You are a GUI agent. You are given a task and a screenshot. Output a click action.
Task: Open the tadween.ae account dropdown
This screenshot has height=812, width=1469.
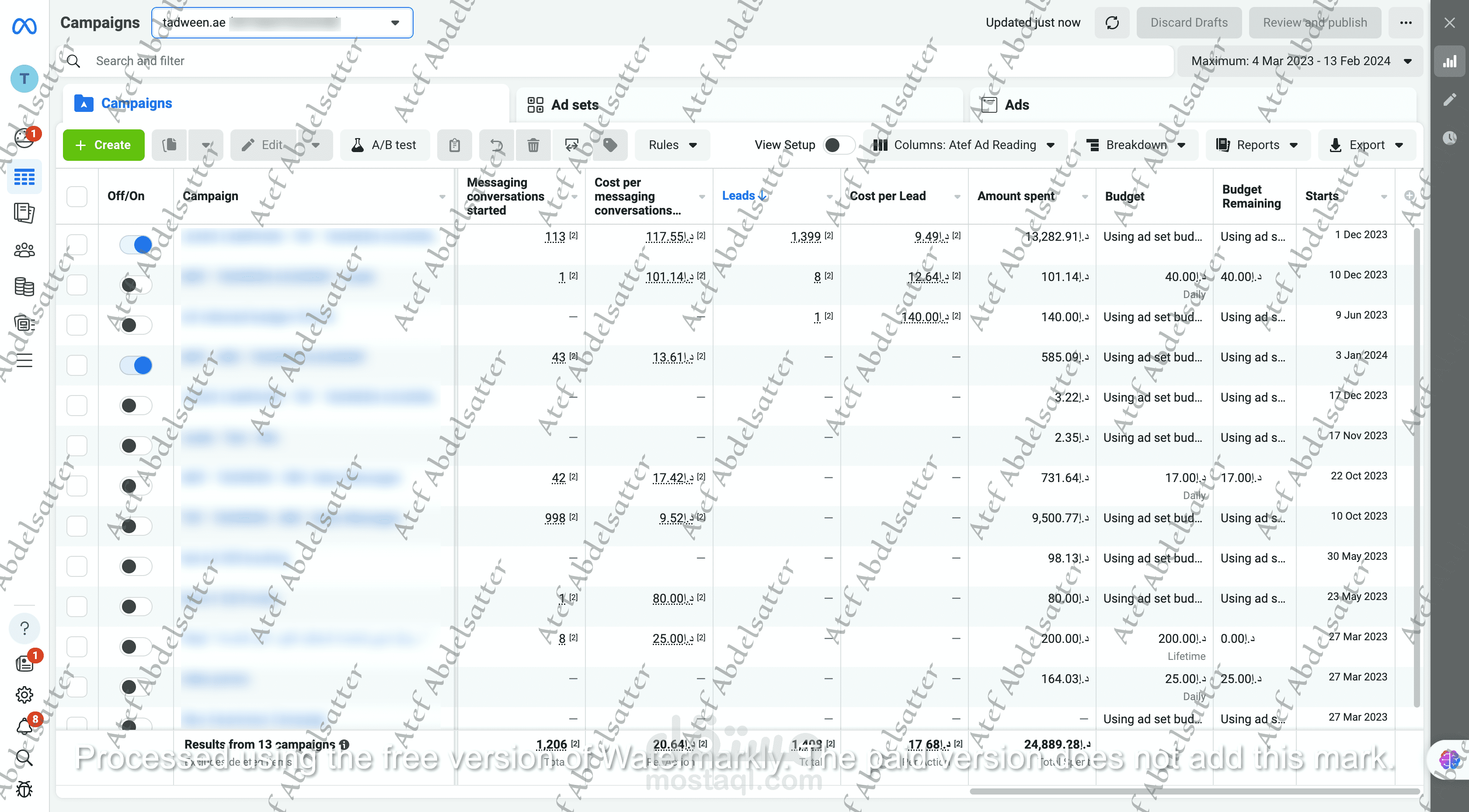(x=282, y=23)
